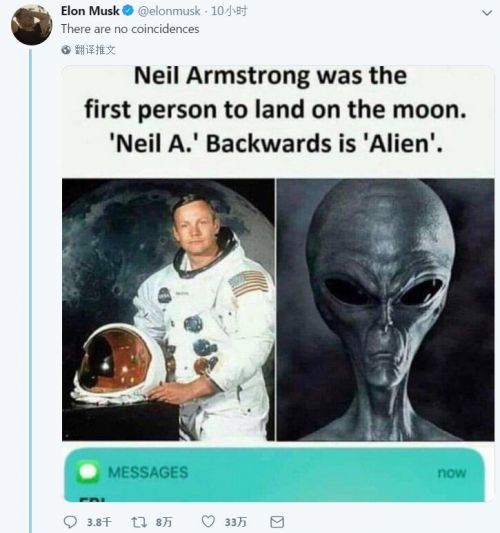Open the @elonmusk handle link

click(169, 11)
